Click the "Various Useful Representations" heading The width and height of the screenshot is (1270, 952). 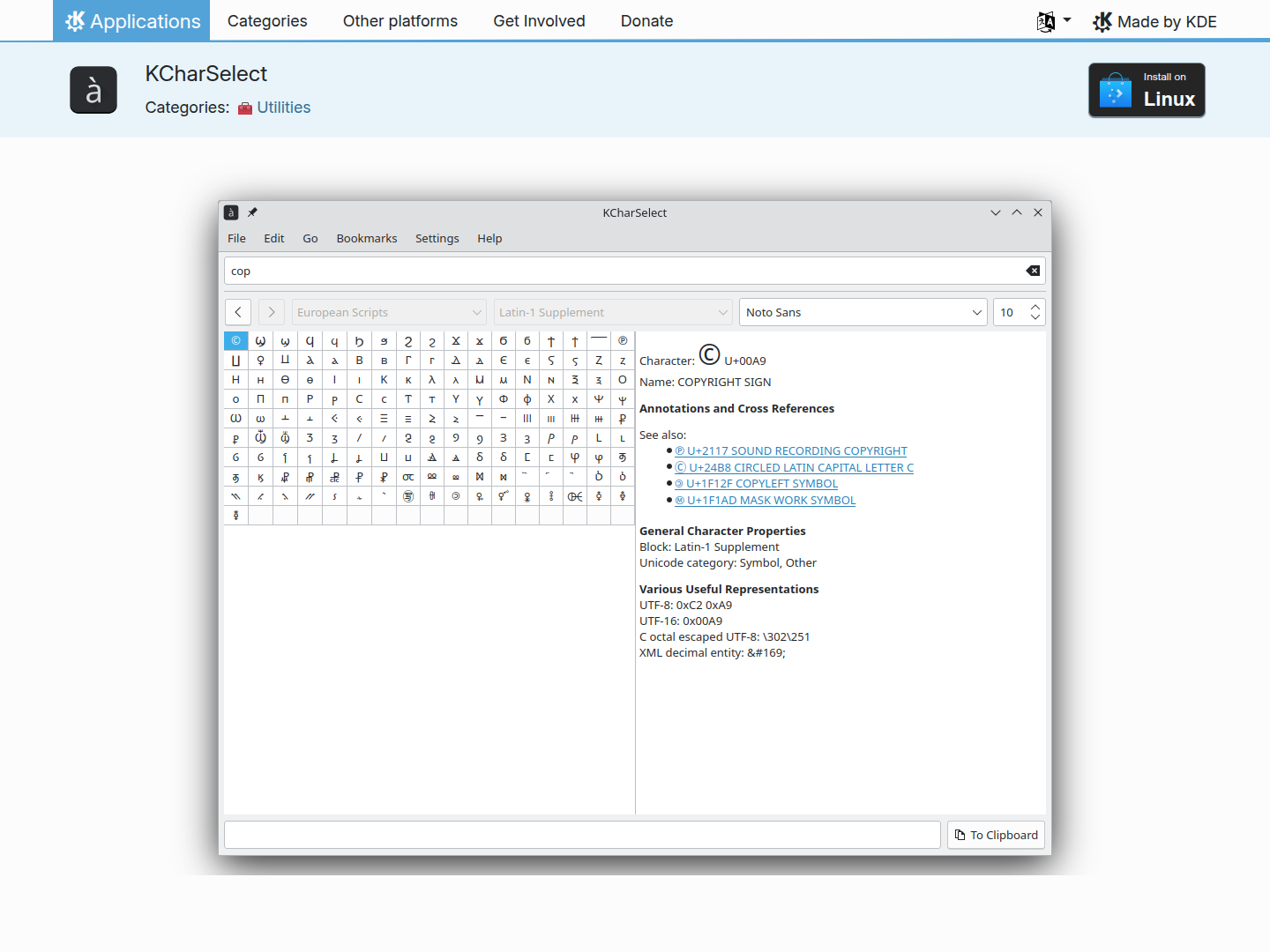click(x=728, y=590)
